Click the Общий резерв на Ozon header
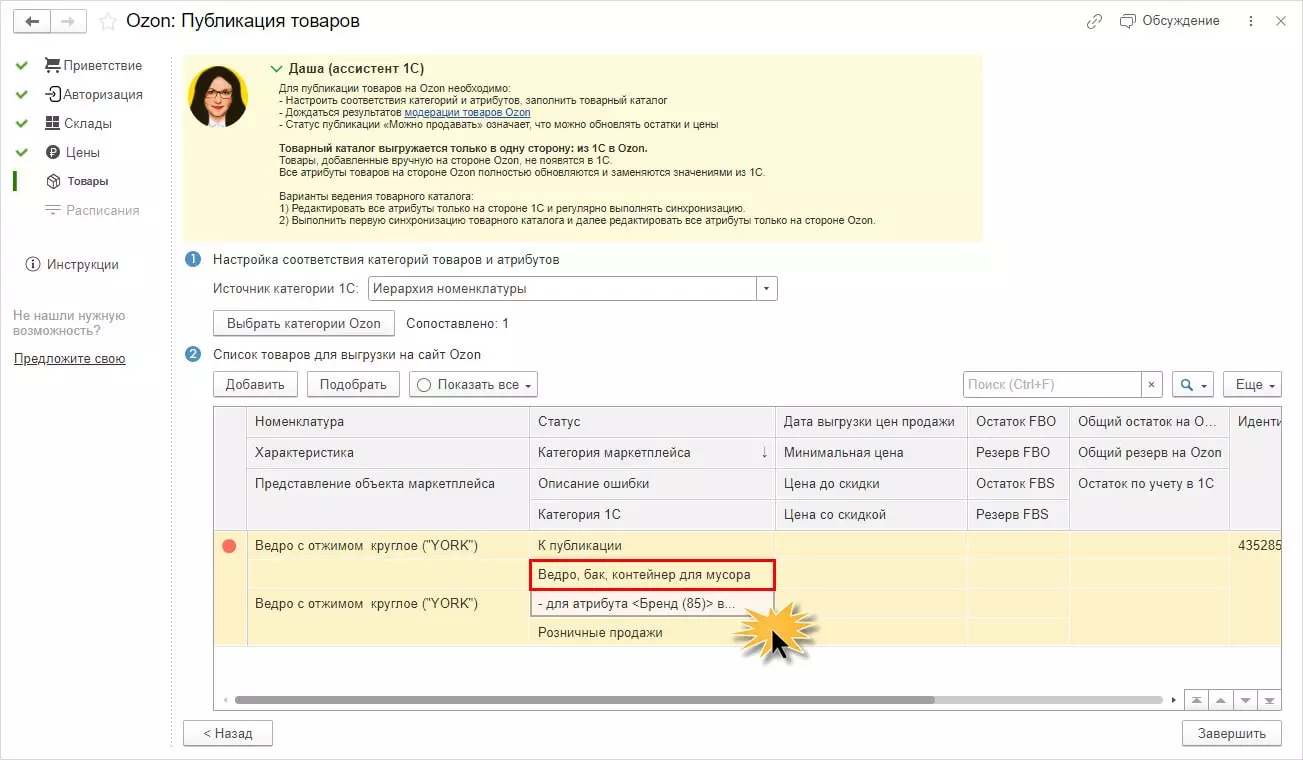Viewport: 1303px width, 760px height. (1149, 453)
